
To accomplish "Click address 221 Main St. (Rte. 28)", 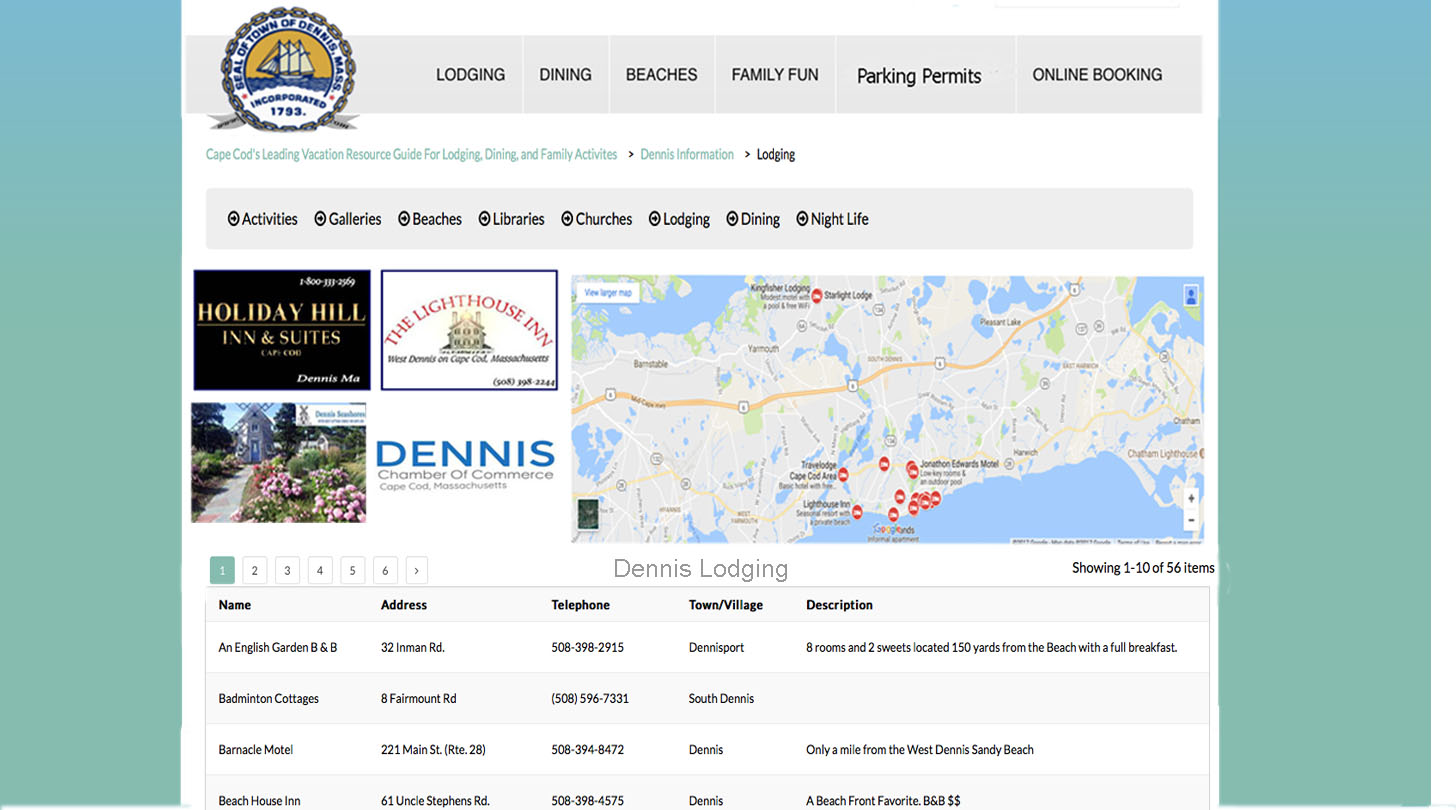I will [433, 749].
